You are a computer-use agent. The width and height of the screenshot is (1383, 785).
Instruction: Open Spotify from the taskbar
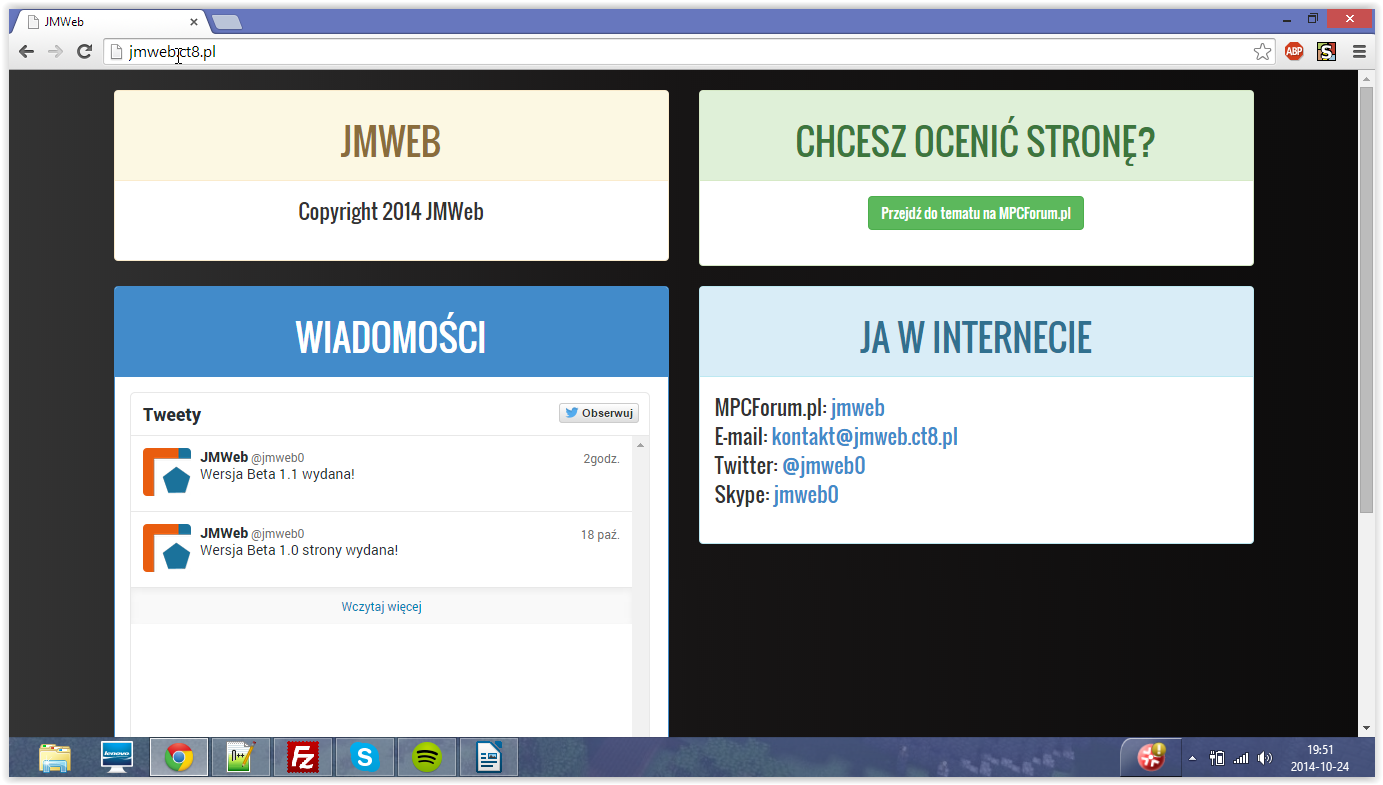pyautogui.click(x=427, y=758)
